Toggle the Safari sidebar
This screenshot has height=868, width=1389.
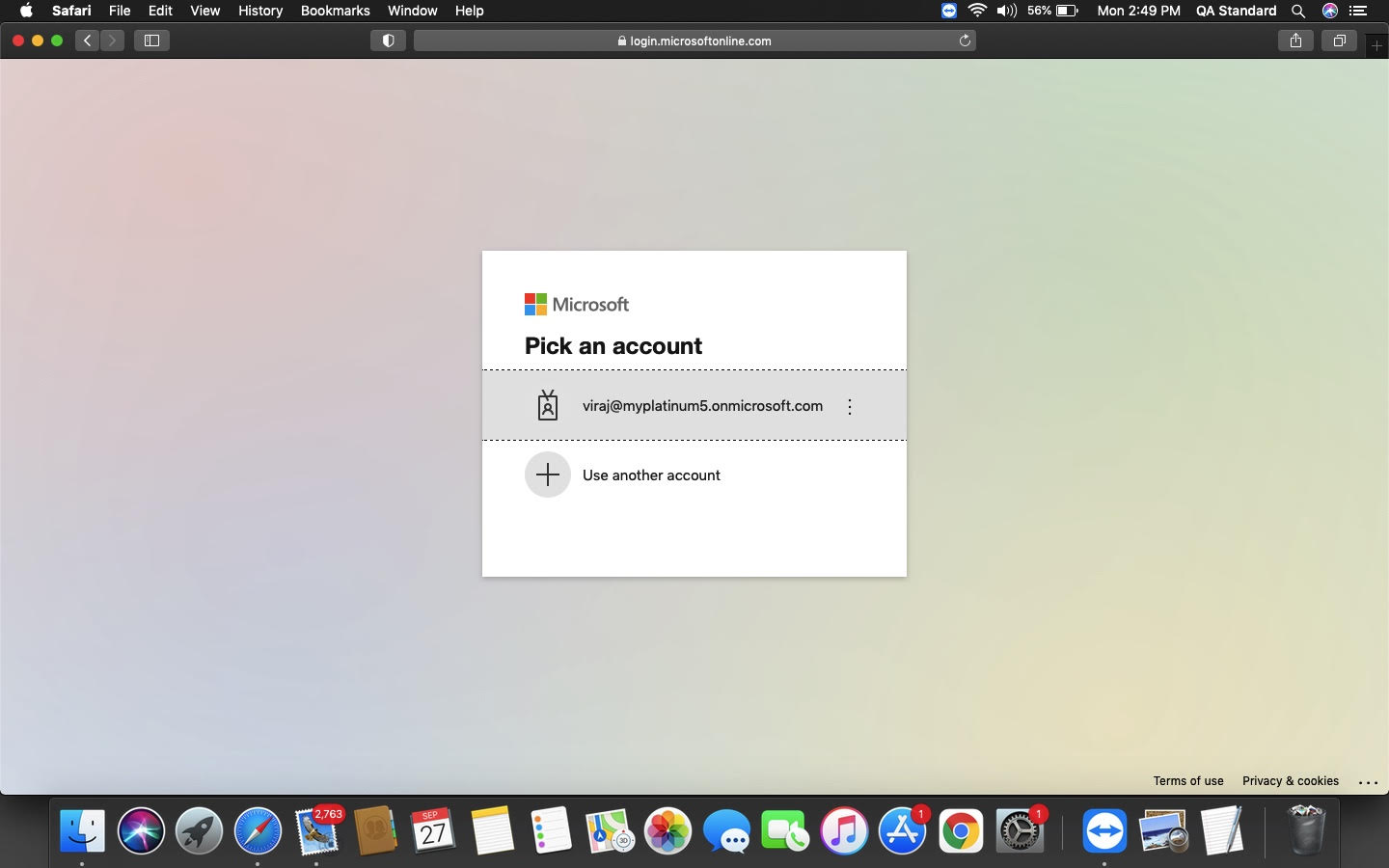click(x=151, y=41)
